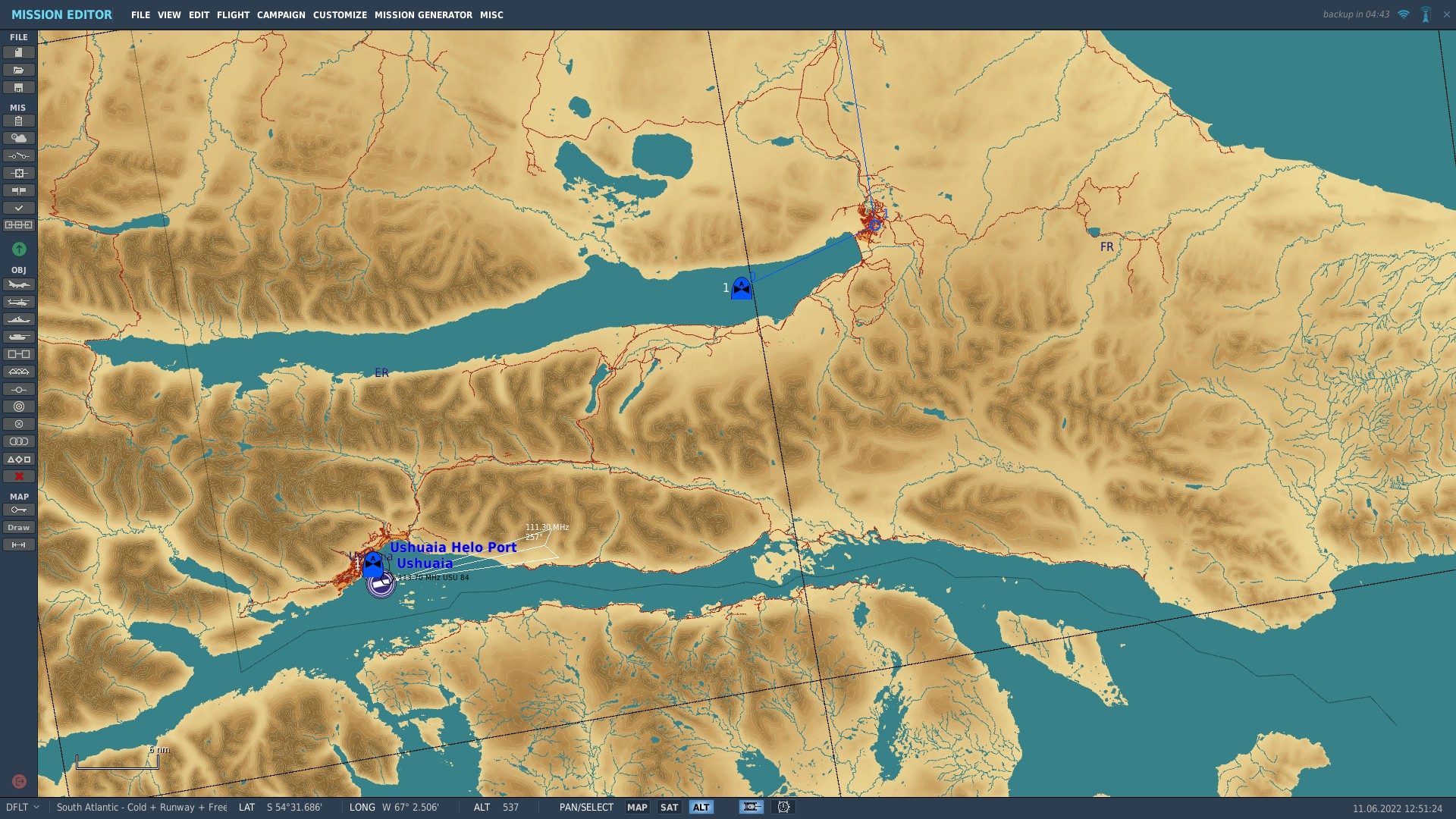The width and height of the screenshot is (1456, 819).
Task: Switch map view to MAP mode
Action: [637, 807]
